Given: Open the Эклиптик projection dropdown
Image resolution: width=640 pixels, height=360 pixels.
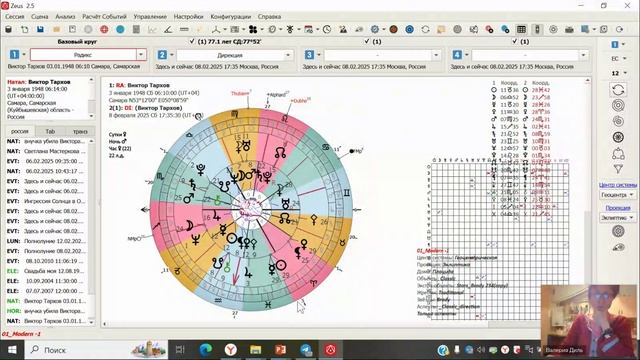Looking at the screenshot, I should pyautogui.click(x=618, y=218).
